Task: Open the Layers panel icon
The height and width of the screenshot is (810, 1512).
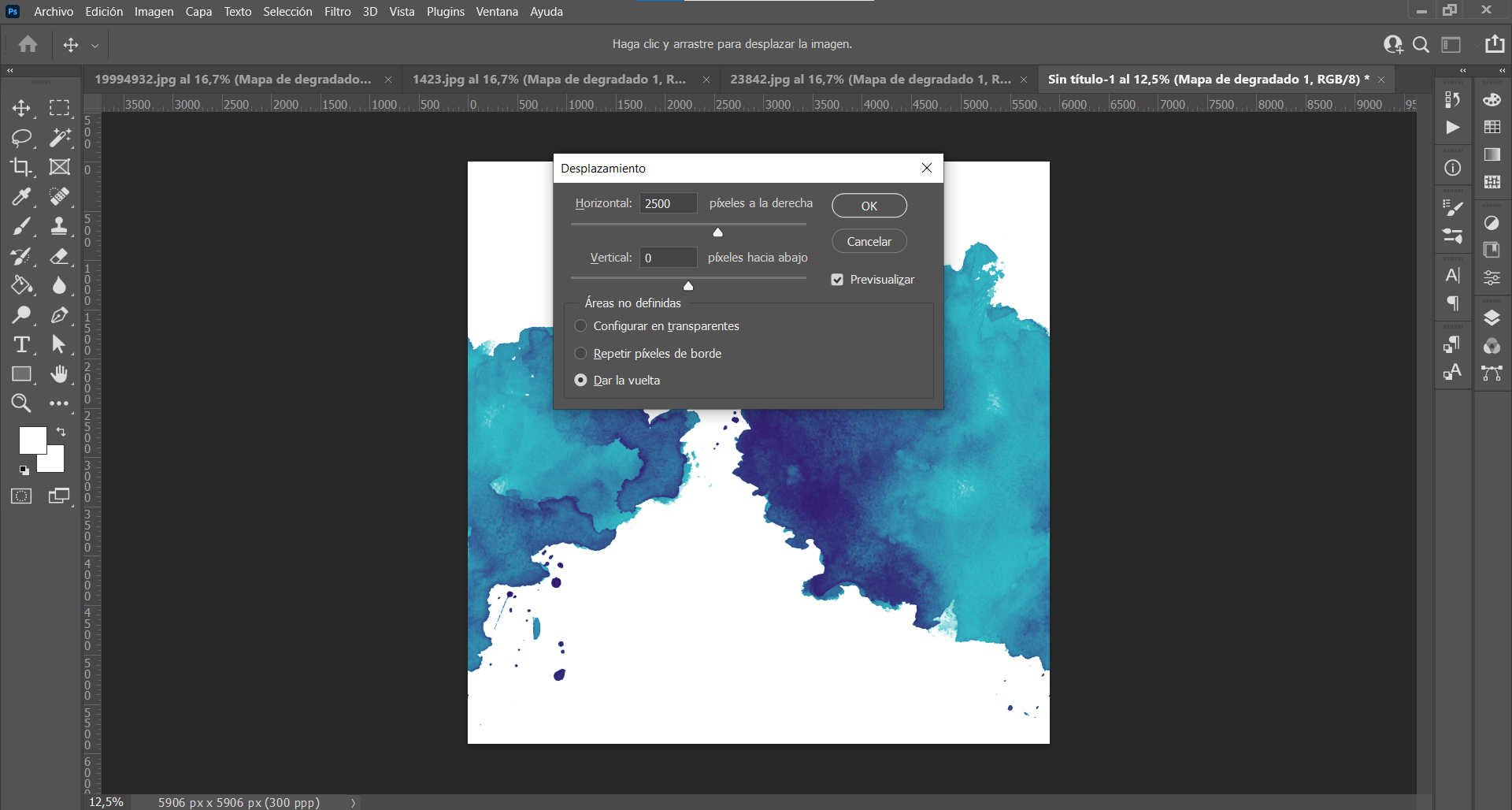Action: (x=1492, y=318)
